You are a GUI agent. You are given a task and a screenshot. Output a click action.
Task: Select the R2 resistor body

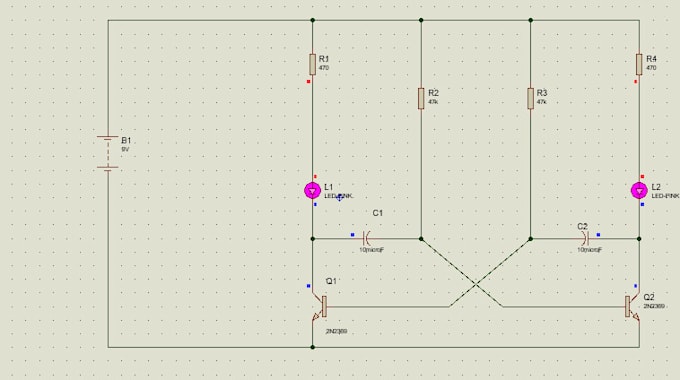(x=421, y=98)
